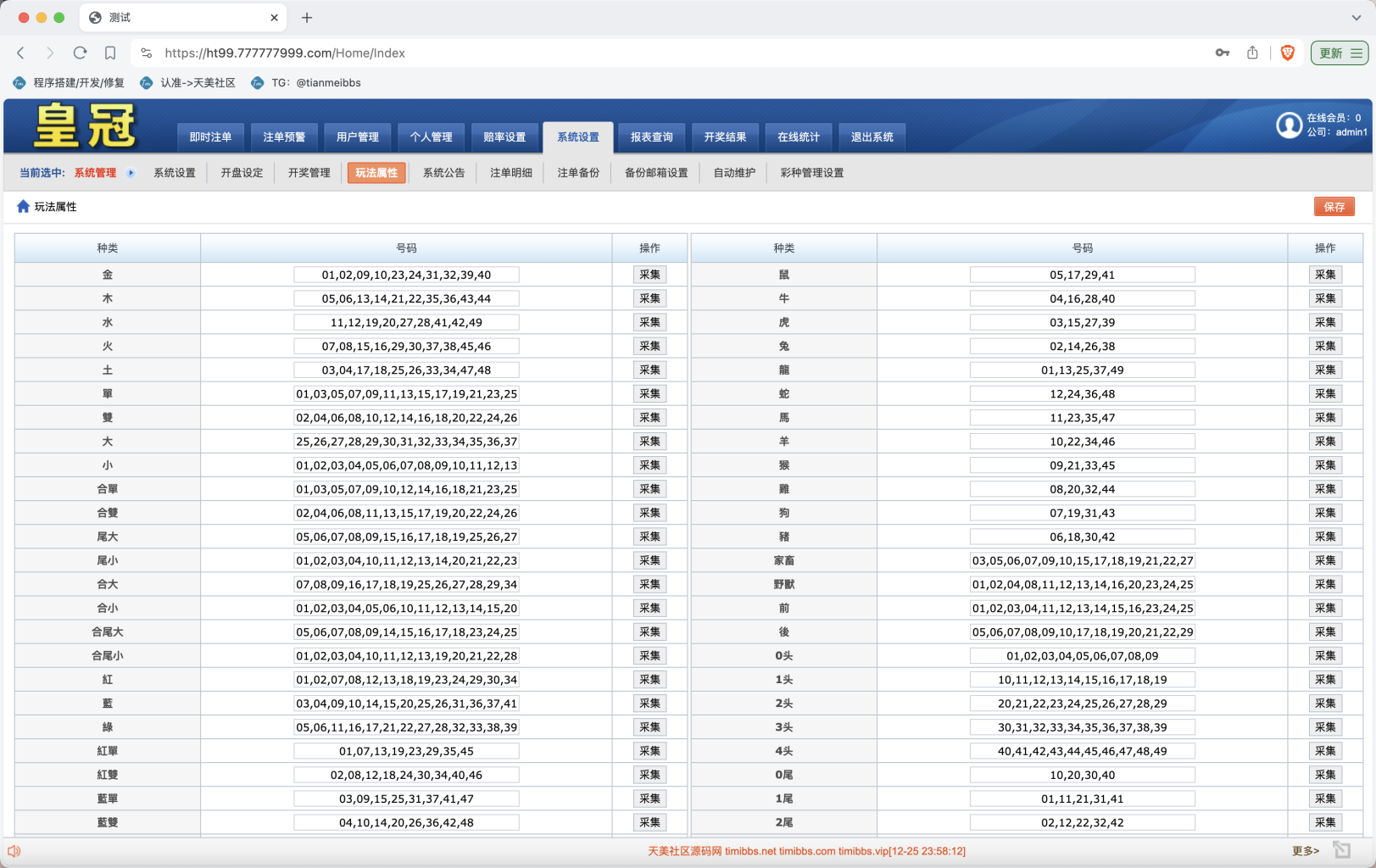Open the 更新 browser menu button
Screen dimensions: 1376x868
(1340, 53)
